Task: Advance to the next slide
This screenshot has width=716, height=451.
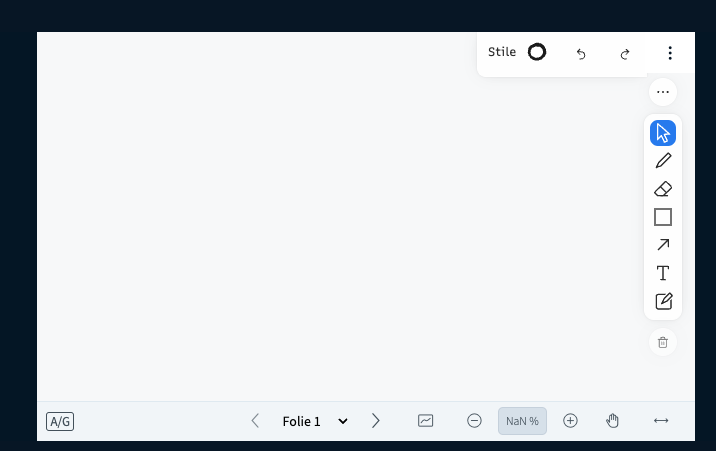Action: [x=375, y=421]
